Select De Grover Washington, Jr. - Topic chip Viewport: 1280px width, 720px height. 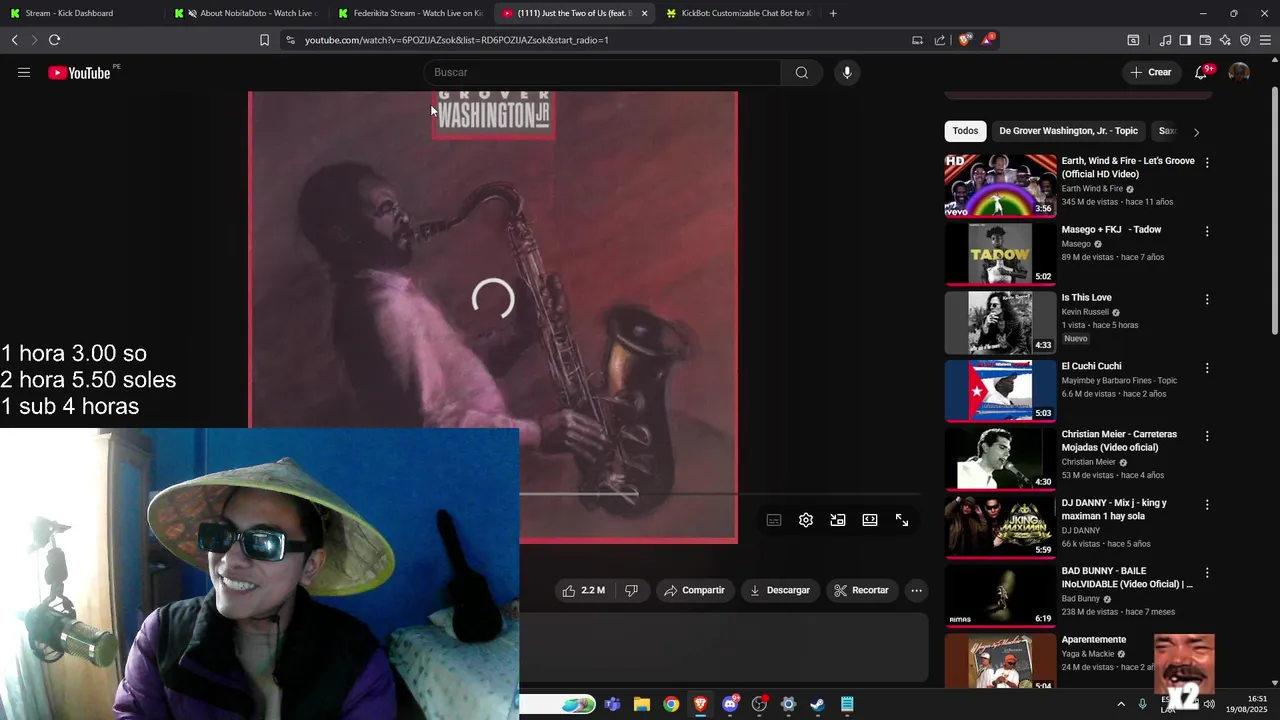coord(1068,131)
